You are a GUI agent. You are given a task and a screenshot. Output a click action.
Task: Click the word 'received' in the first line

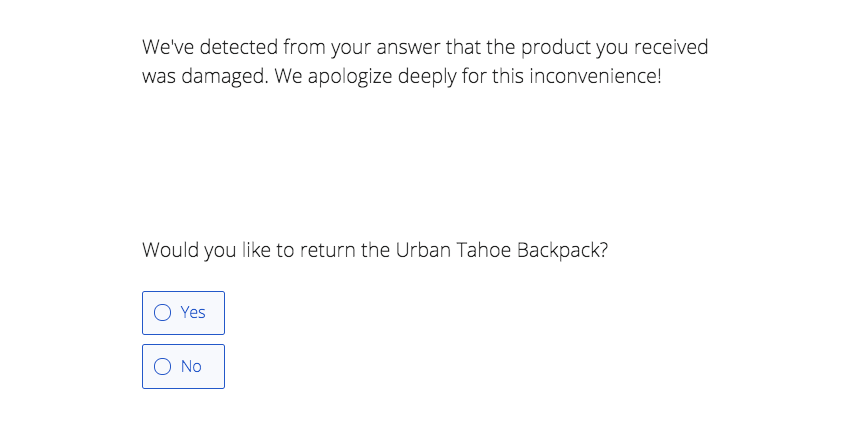(x=672, y=47)
